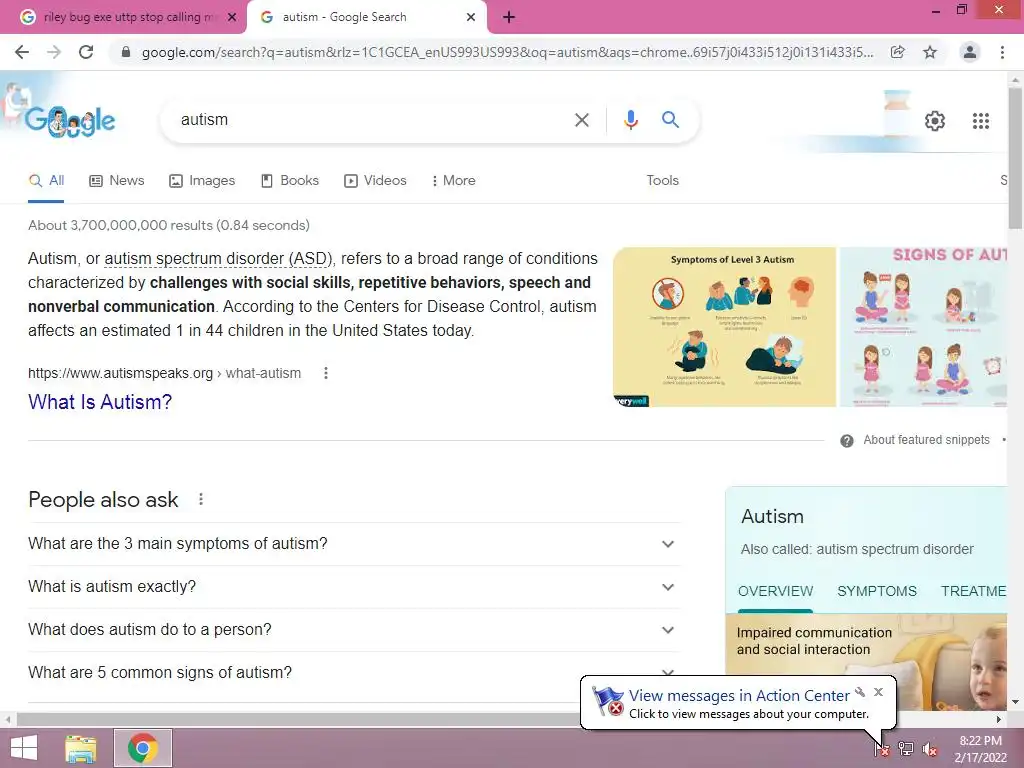Share this page from address bar
Viewport: 1024px width, 768px height.
[x=898, y=52]
